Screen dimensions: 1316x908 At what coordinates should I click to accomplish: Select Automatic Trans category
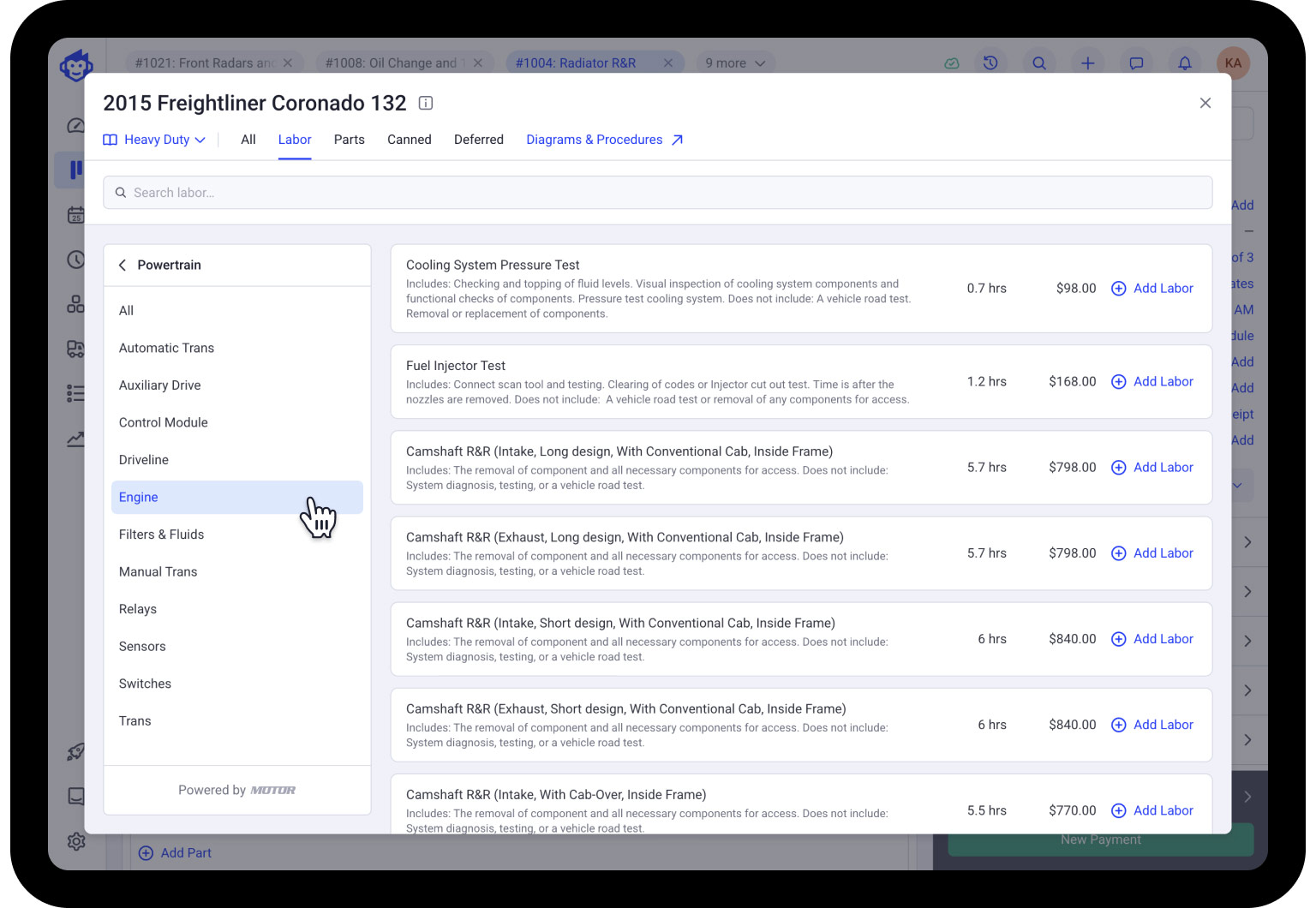pos(237,348)
